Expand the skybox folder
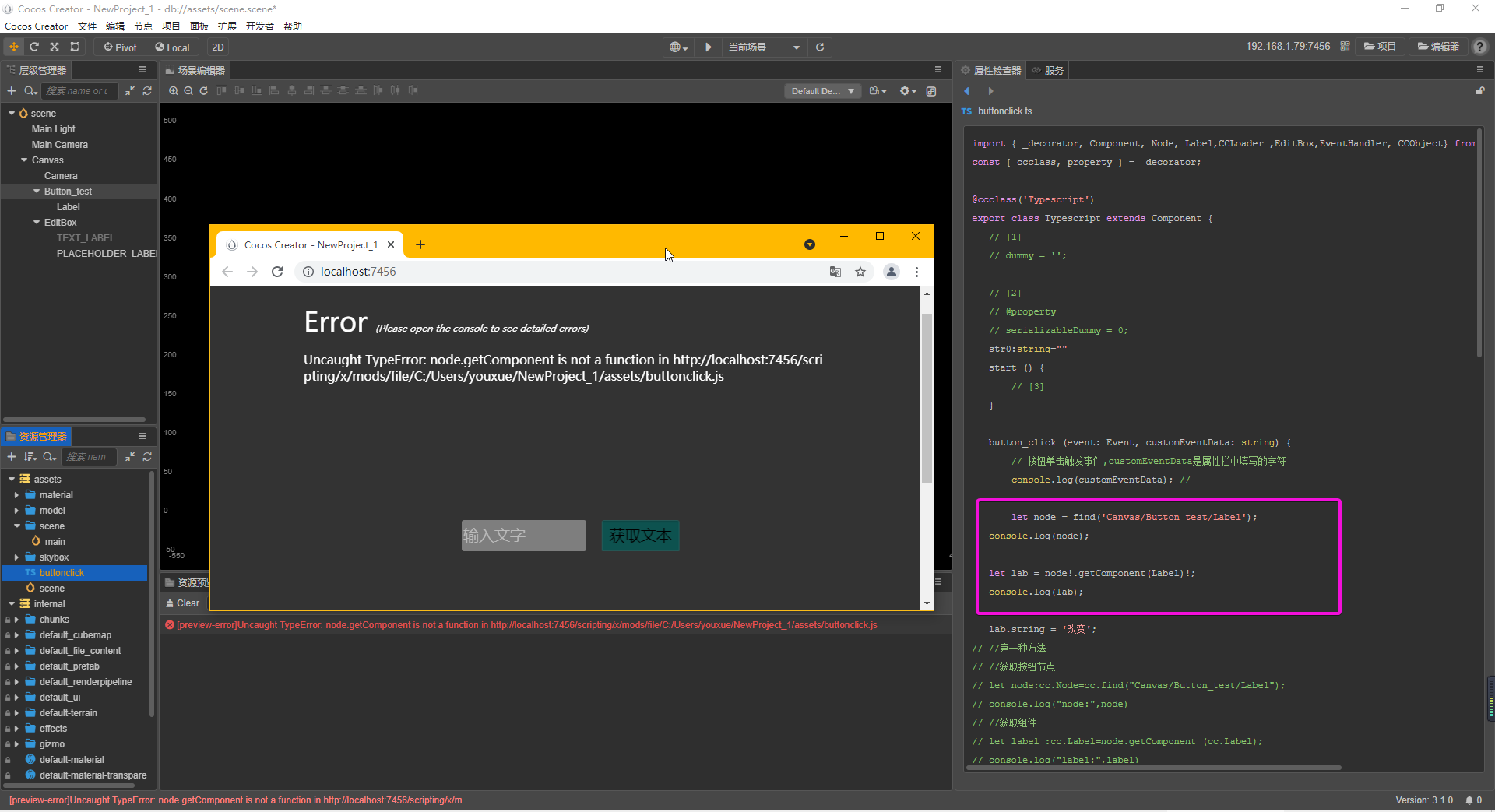1495x812 pixels. [x=16, y=557]
